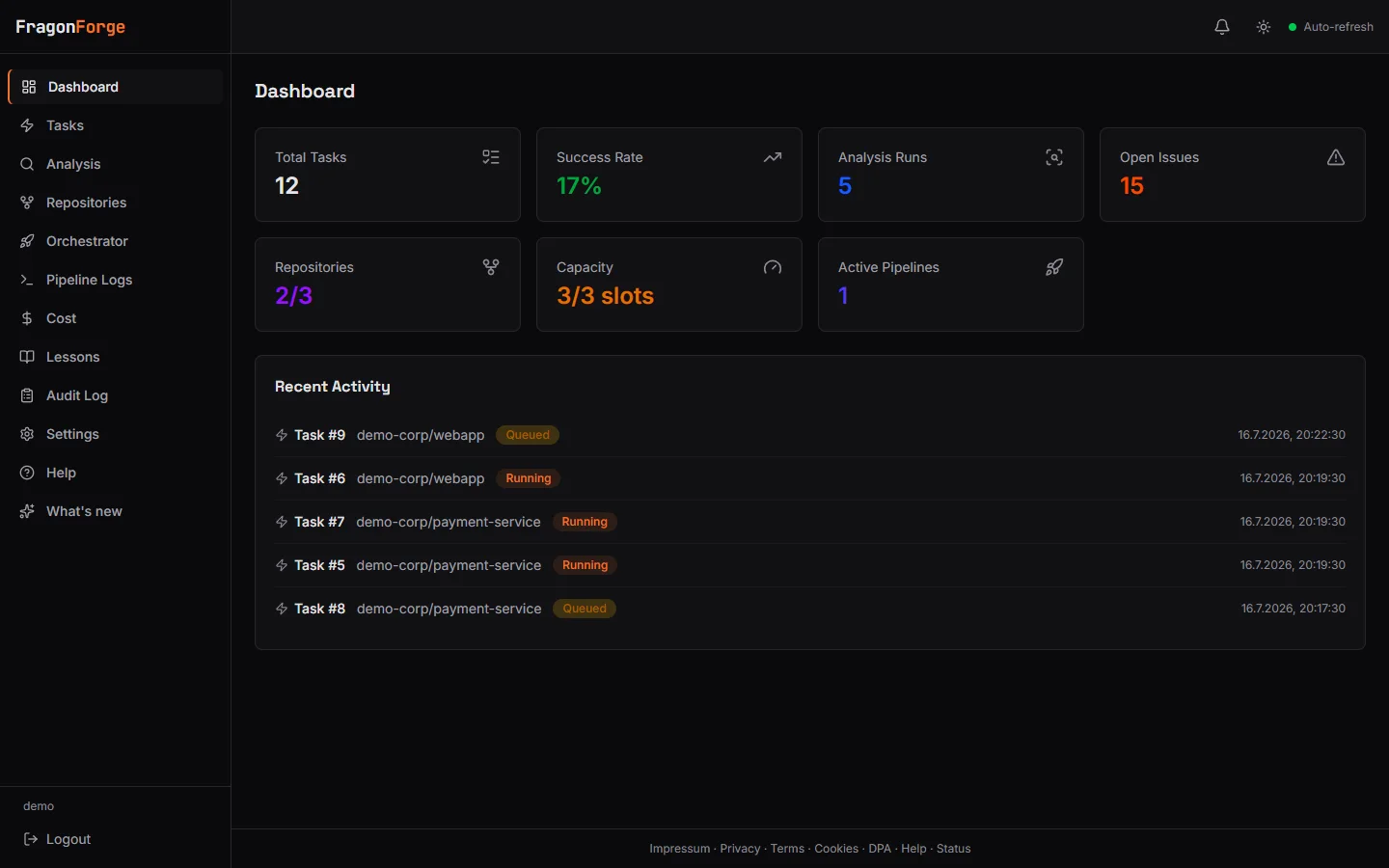Viewport: 1389px width, 868px height.
Task: Open the Dashboard menu item
Action: point(116,87)
